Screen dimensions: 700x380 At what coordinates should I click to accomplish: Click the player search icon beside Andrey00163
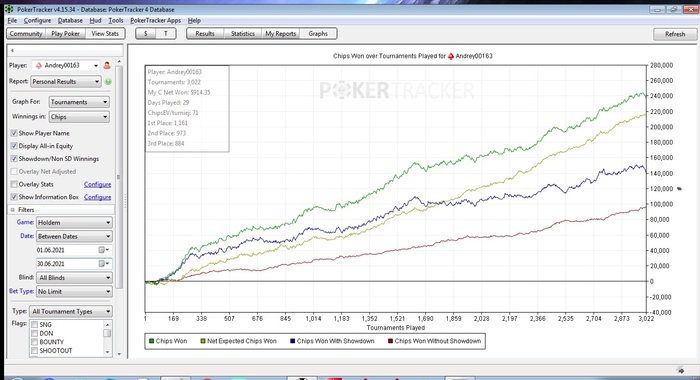(x=107, y=66)
